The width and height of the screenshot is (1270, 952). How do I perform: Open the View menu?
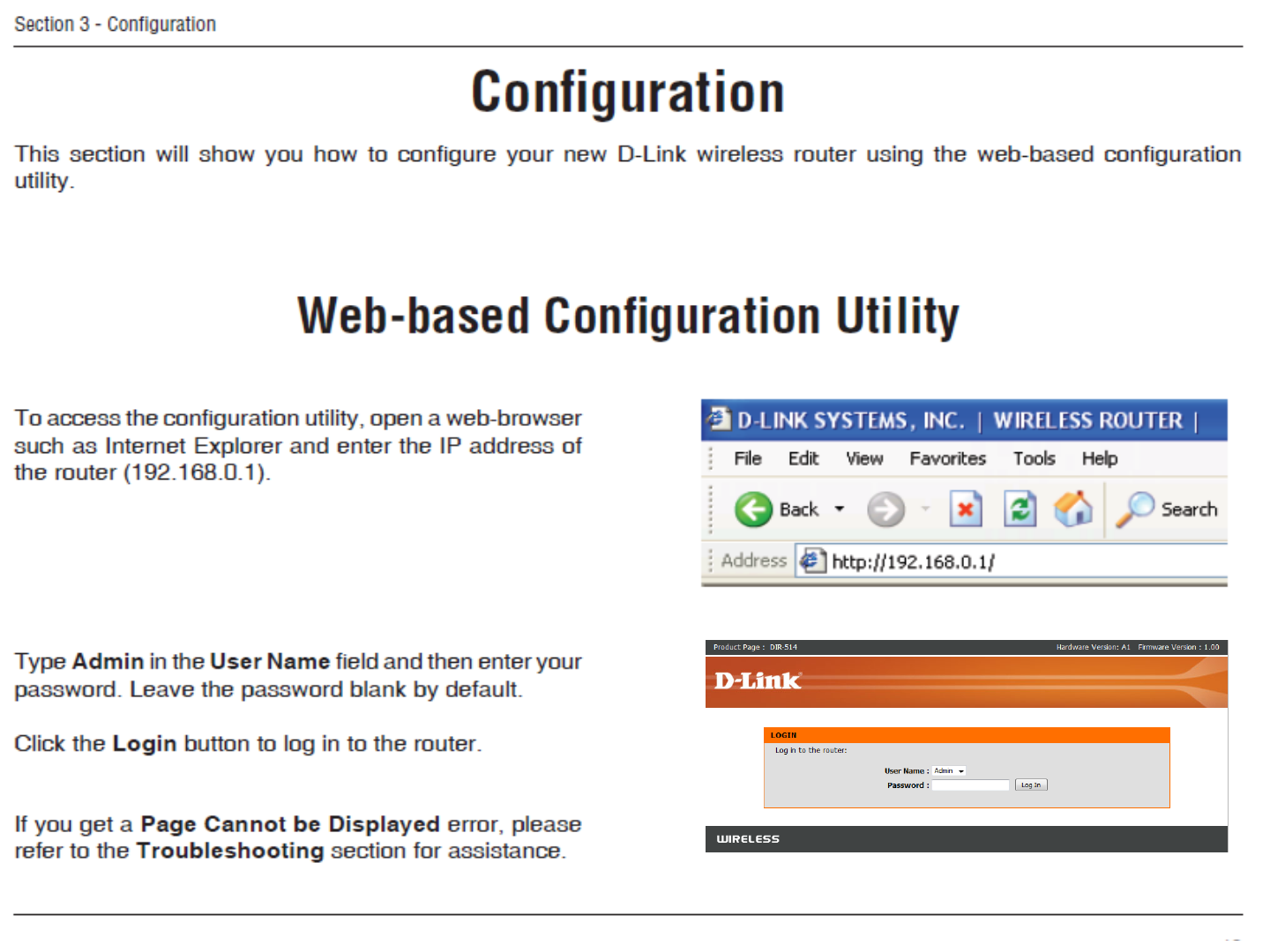(x=864, y=458)
